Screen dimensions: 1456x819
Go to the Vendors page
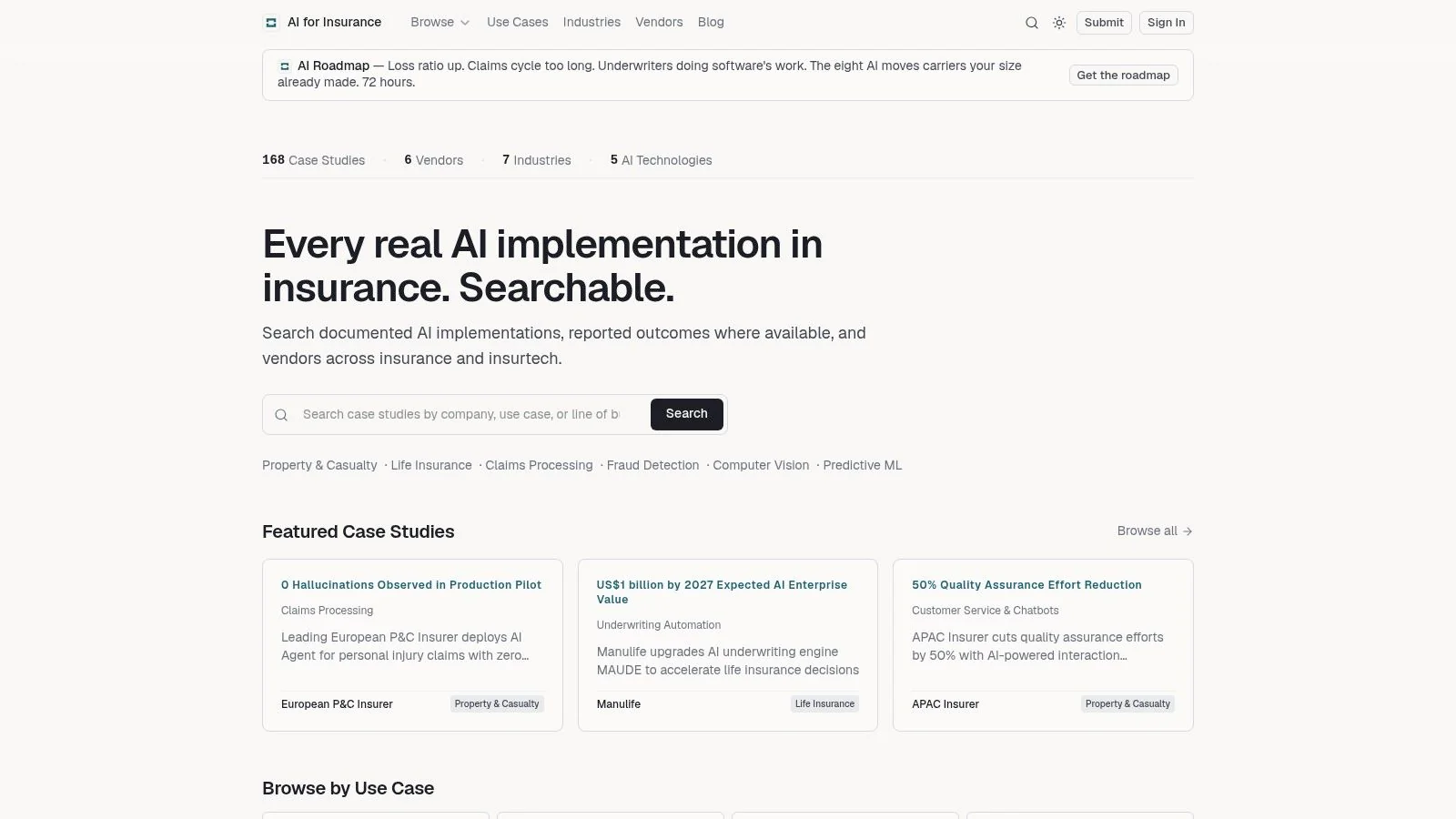click(659, 23)
